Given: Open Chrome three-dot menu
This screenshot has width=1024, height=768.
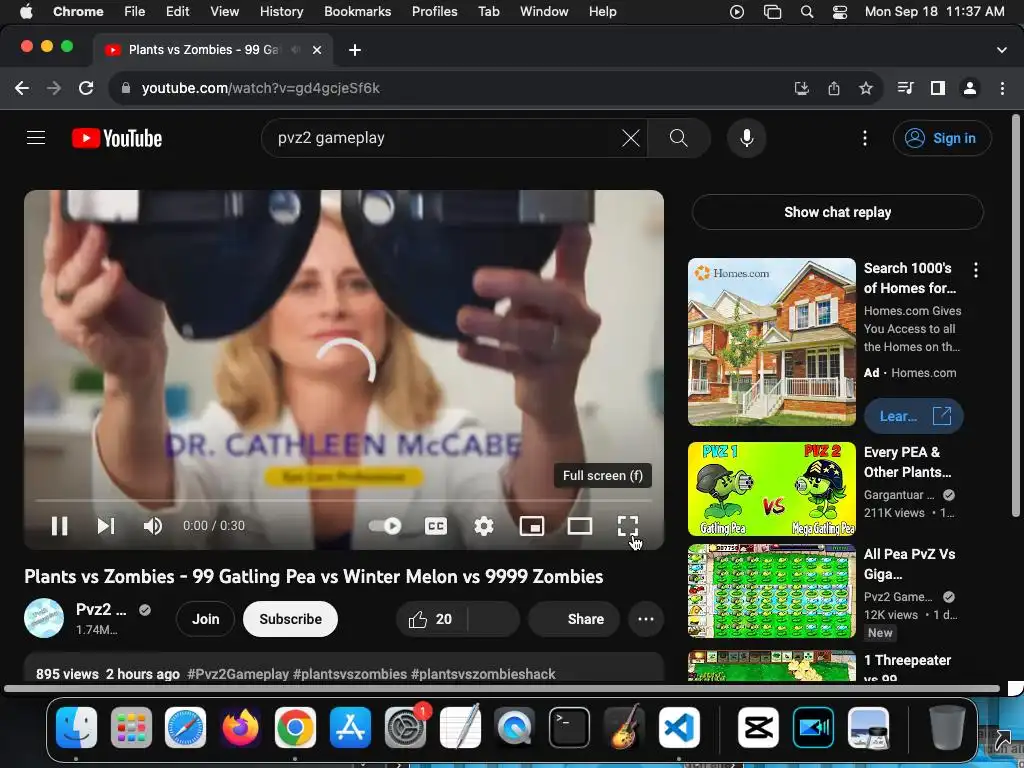Looking at the screenshot, I should (1002, 88).
